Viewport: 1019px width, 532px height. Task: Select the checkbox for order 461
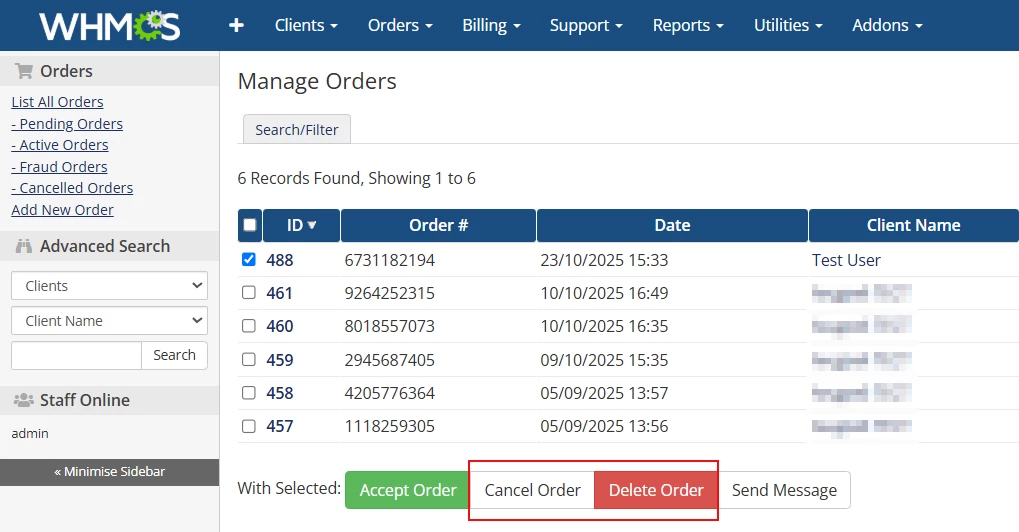[x=249, y=293]
